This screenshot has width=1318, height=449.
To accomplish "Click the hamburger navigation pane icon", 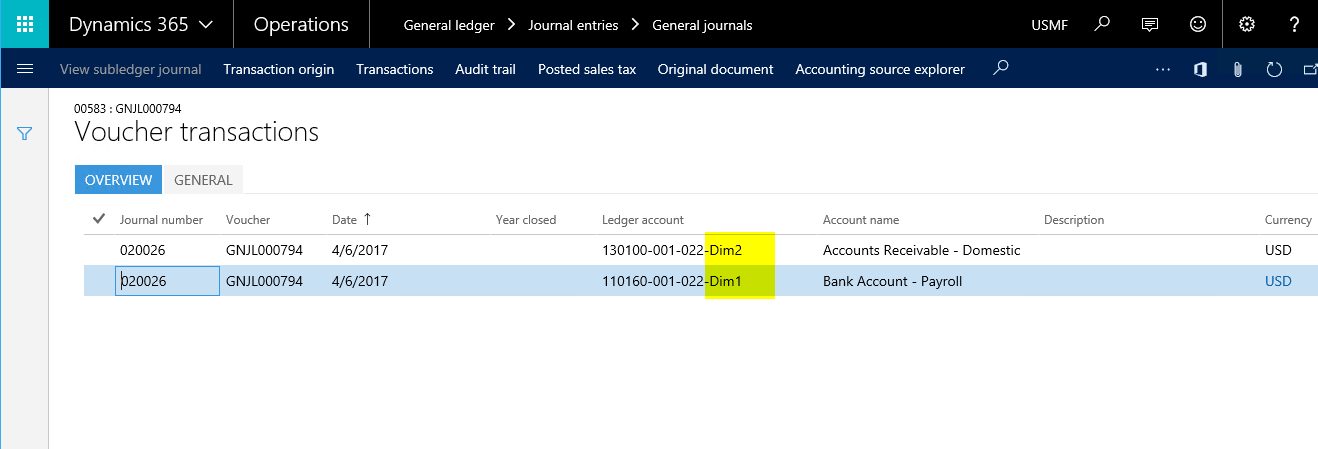I will click(x=25, y=69).
